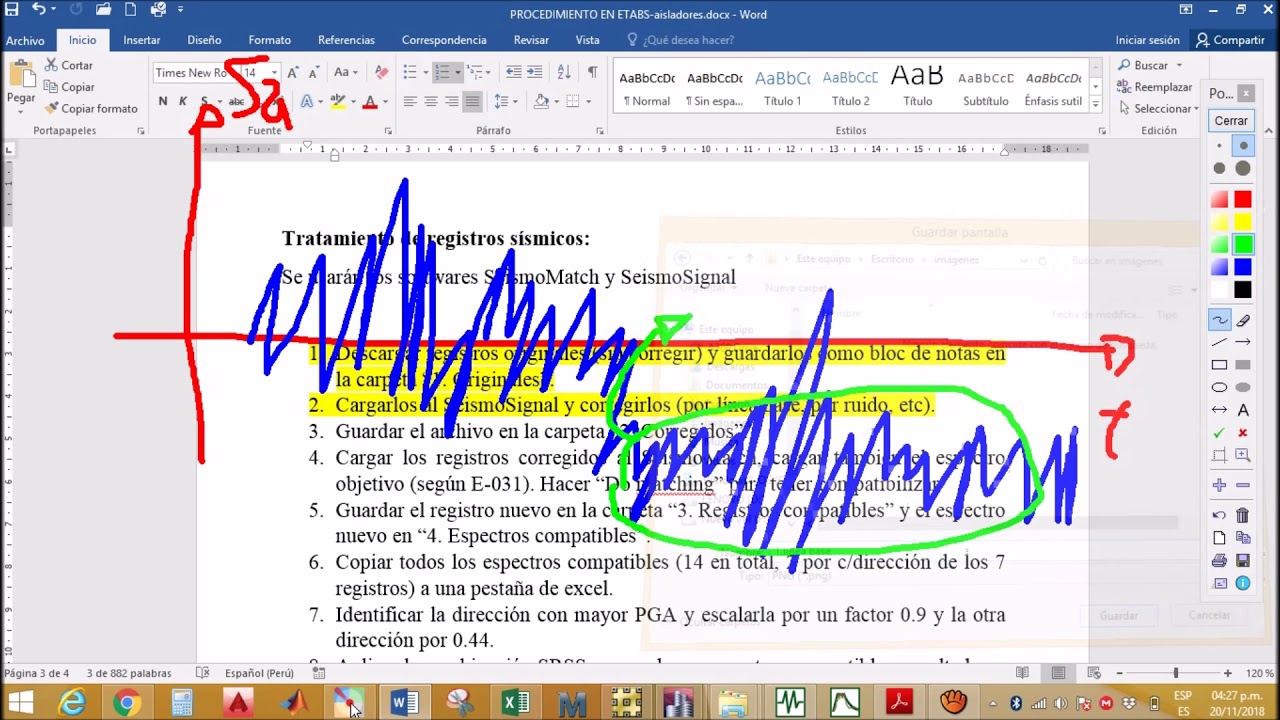Click the printer icon in drawing palette
1280x720 pixels.
point(1219,561)
